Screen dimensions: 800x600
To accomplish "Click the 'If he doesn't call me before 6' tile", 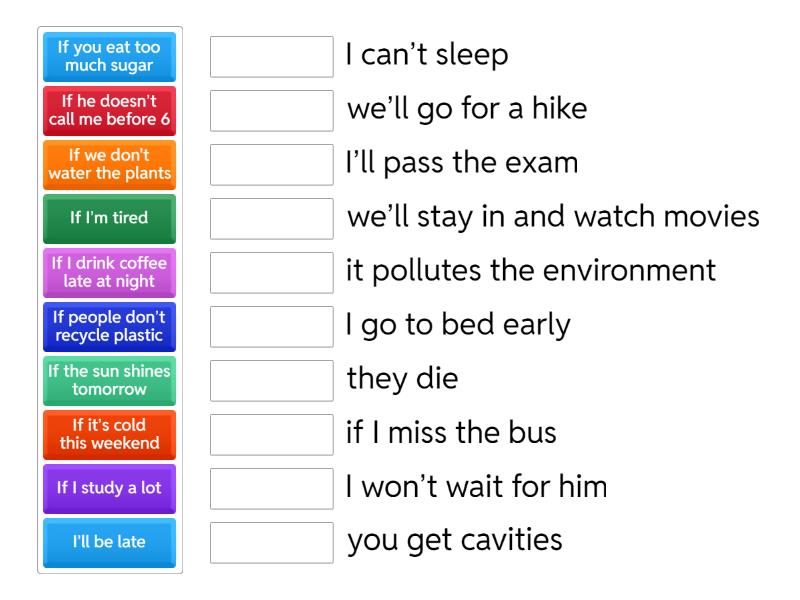I will point(110,111).
